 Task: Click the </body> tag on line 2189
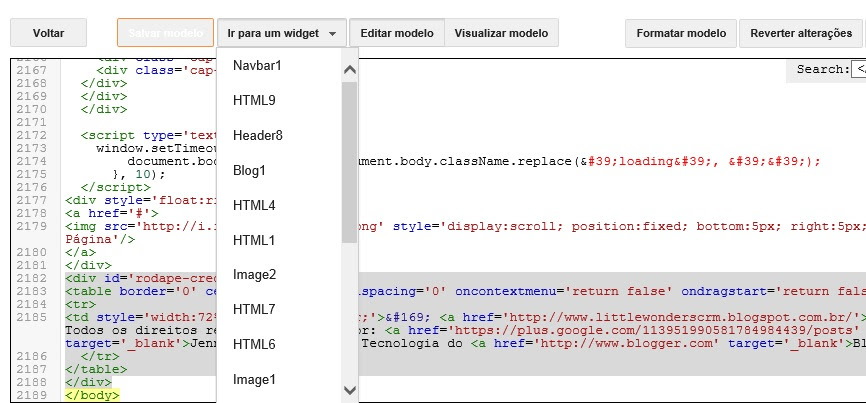pos(92,395)
